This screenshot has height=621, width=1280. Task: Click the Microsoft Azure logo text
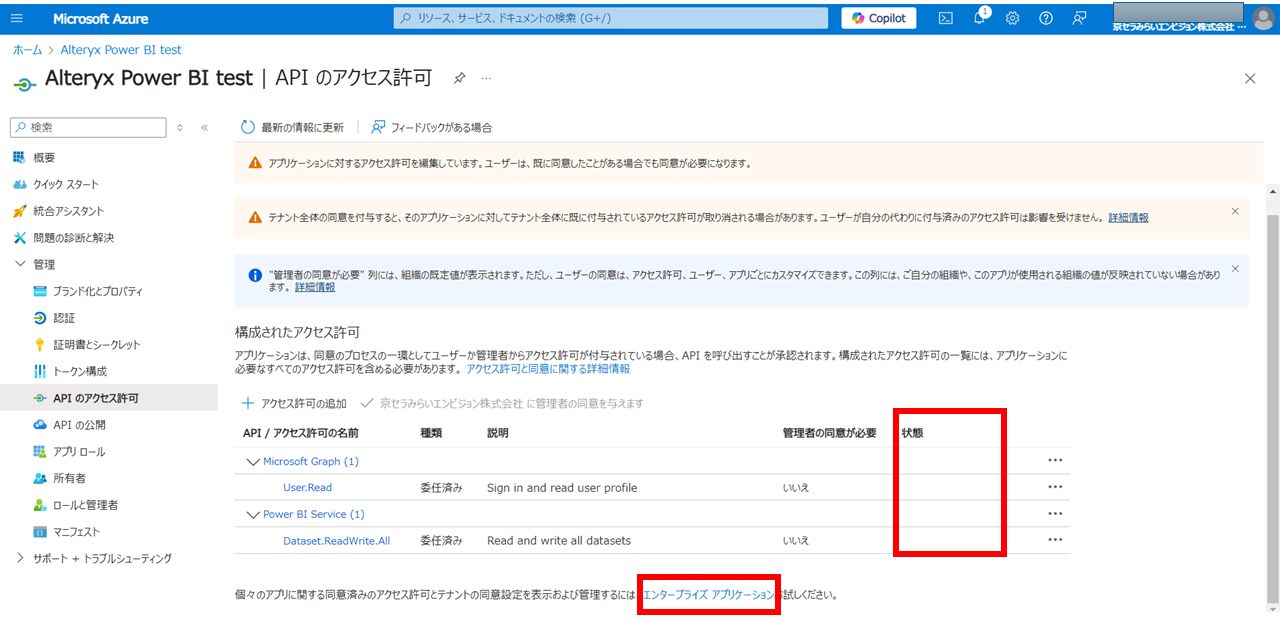point(100,18)
